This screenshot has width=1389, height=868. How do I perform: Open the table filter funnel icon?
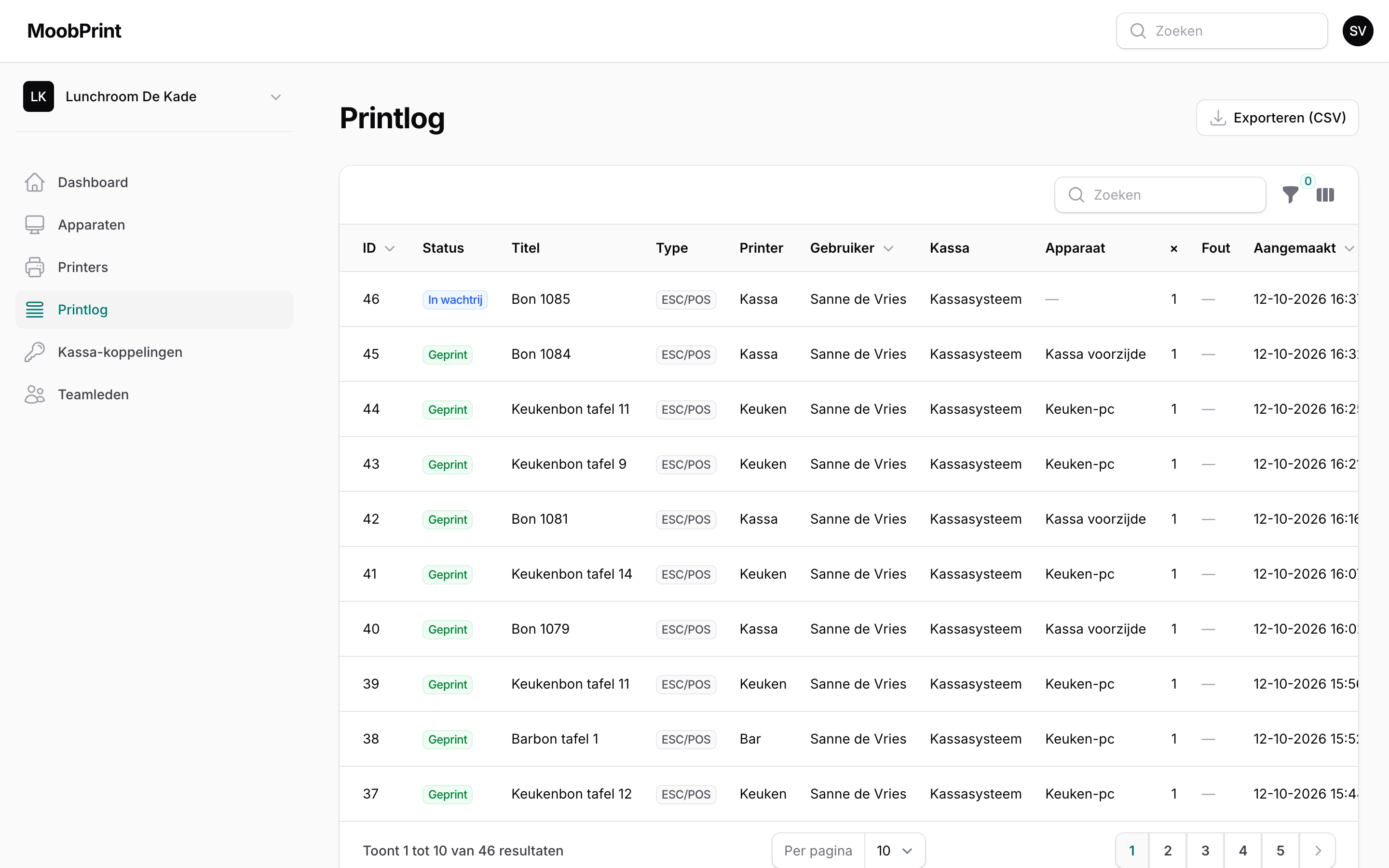point(1290,195)
